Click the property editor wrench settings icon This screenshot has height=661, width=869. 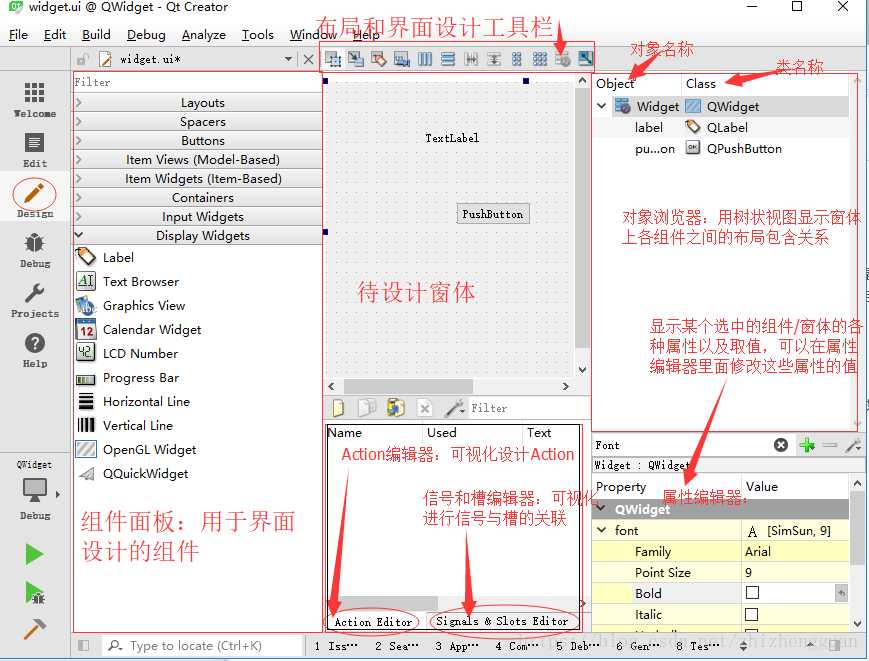(x=853, y=445)
